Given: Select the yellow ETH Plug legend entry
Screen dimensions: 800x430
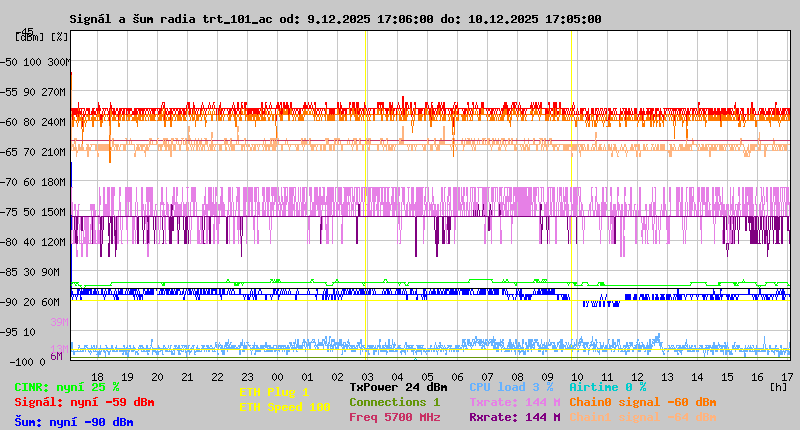Looking at the screenshot, I should point(274,392).
